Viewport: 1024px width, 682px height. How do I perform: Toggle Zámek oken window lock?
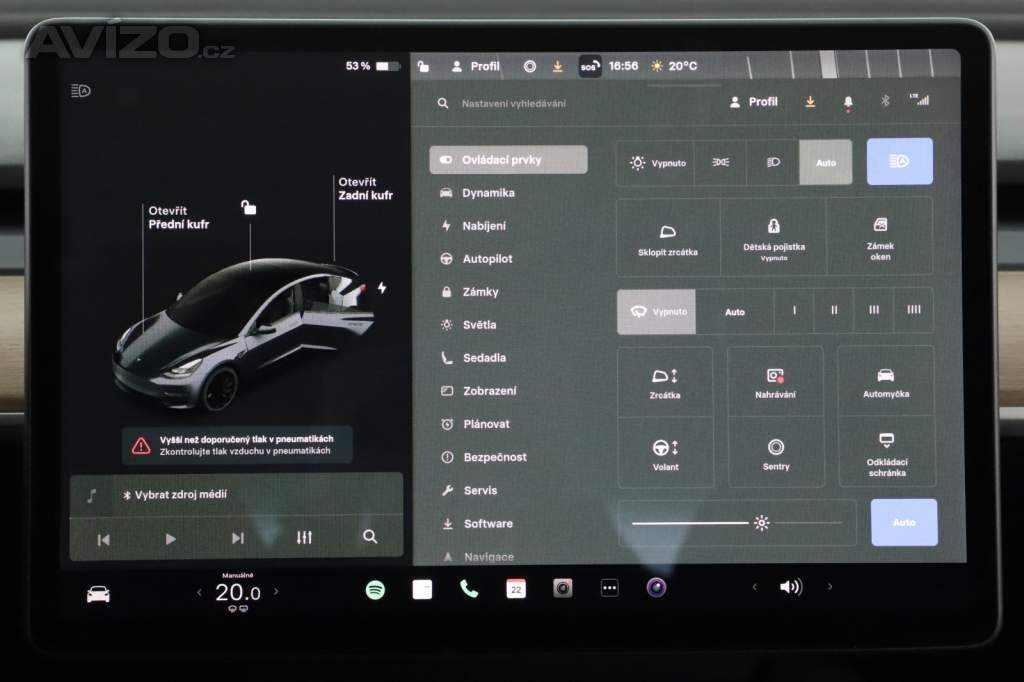tap(880, 237)
